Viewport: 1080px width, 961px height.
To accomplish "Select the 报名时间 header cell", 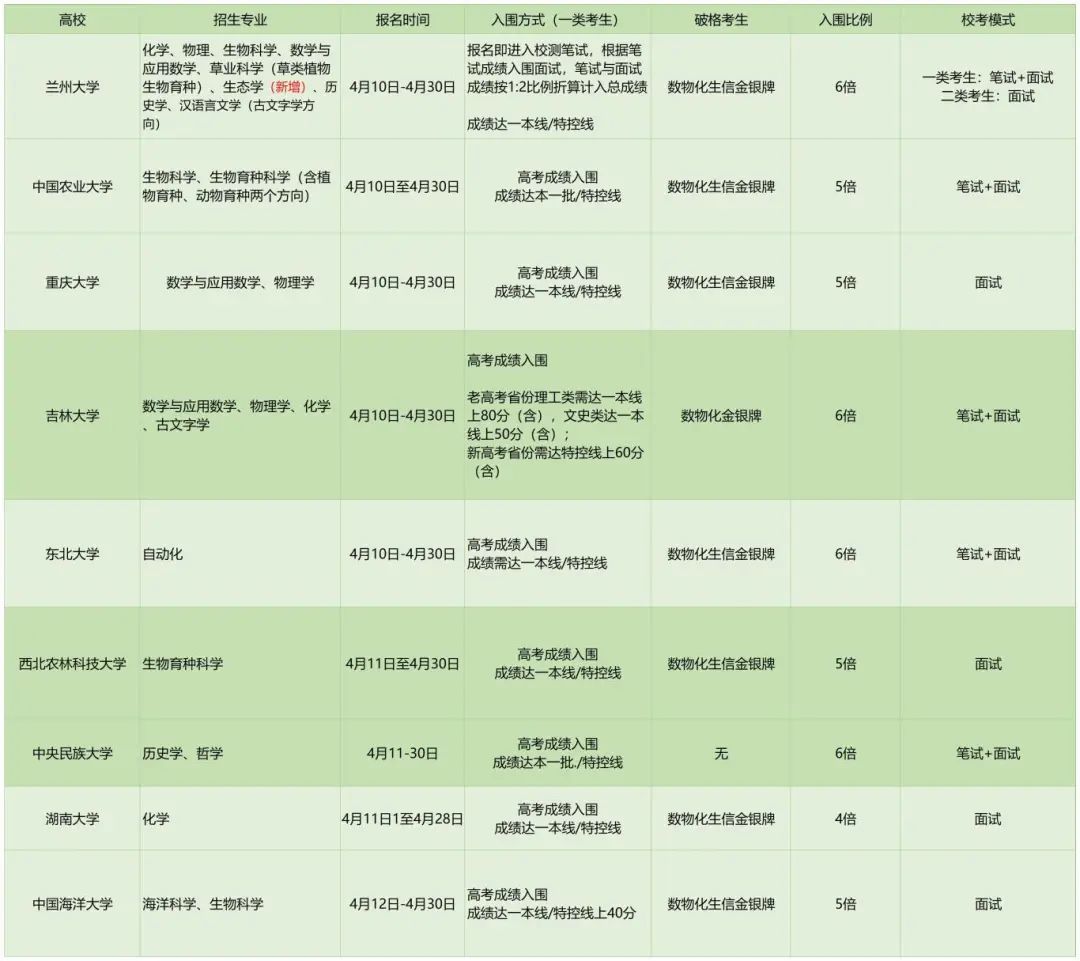I will coord(402,20).
